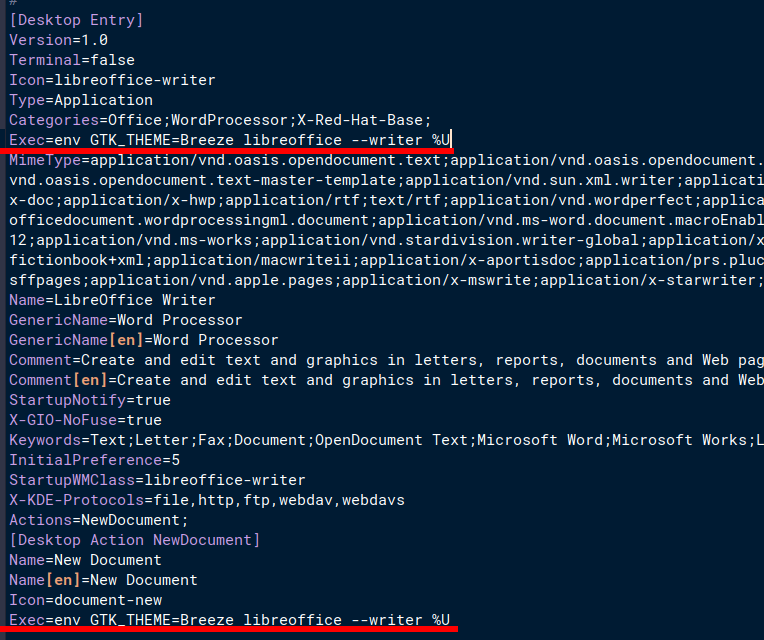
Task: Click the InitialPreference=5 line
Action: coord(95,459)
